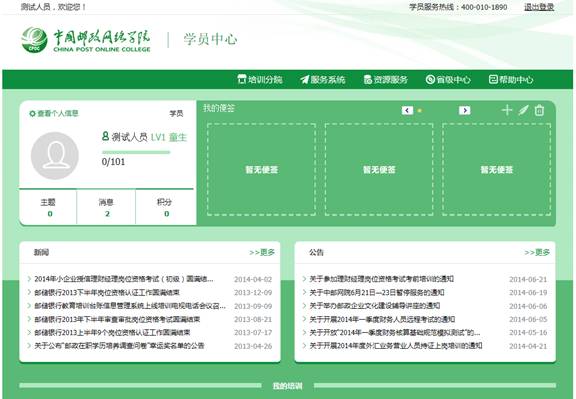Open the 2014-06-21 announcement in 公告

pyautogui.click(x=381, y=279)
